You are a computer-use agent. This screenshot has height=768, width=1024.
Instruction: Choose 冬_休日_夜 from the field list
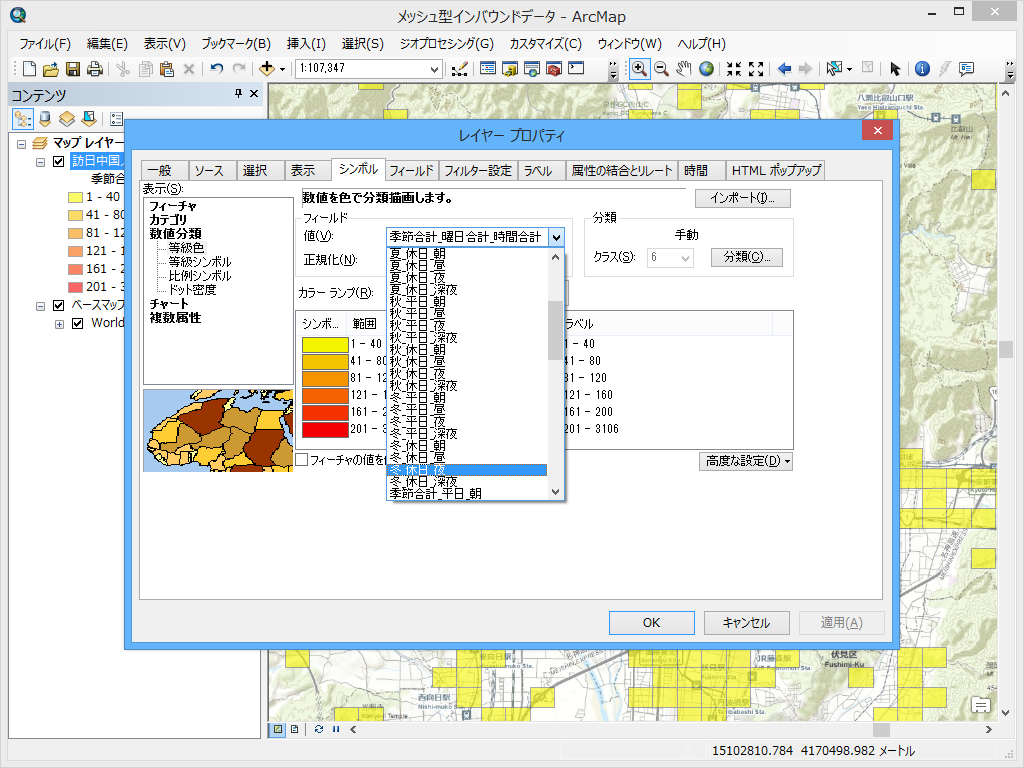pos(468,470)
